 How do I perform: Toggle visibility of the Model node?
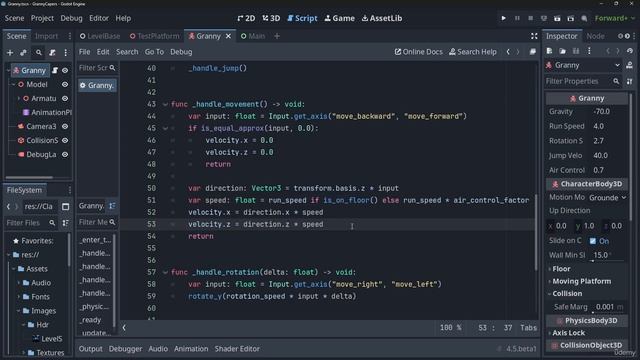(x=65, y=84)
